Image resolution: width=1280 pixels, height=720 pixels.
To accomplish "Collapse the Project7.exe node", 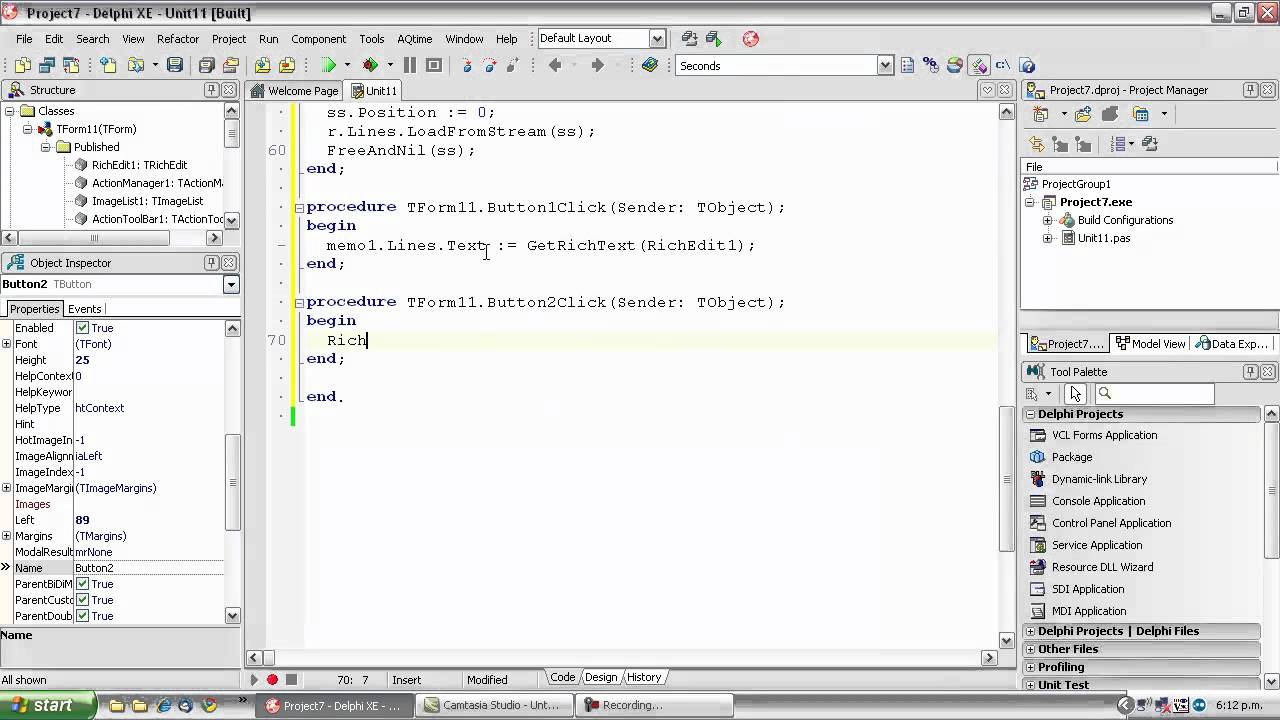I will pos(1030,202).
